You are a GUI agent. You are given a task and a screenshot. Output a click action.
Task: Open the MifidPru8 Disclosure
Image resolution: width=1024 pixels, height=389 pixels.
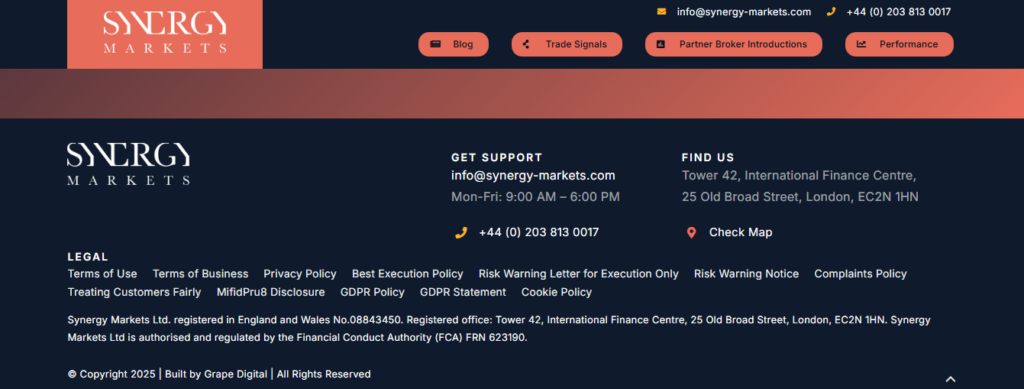270,292
